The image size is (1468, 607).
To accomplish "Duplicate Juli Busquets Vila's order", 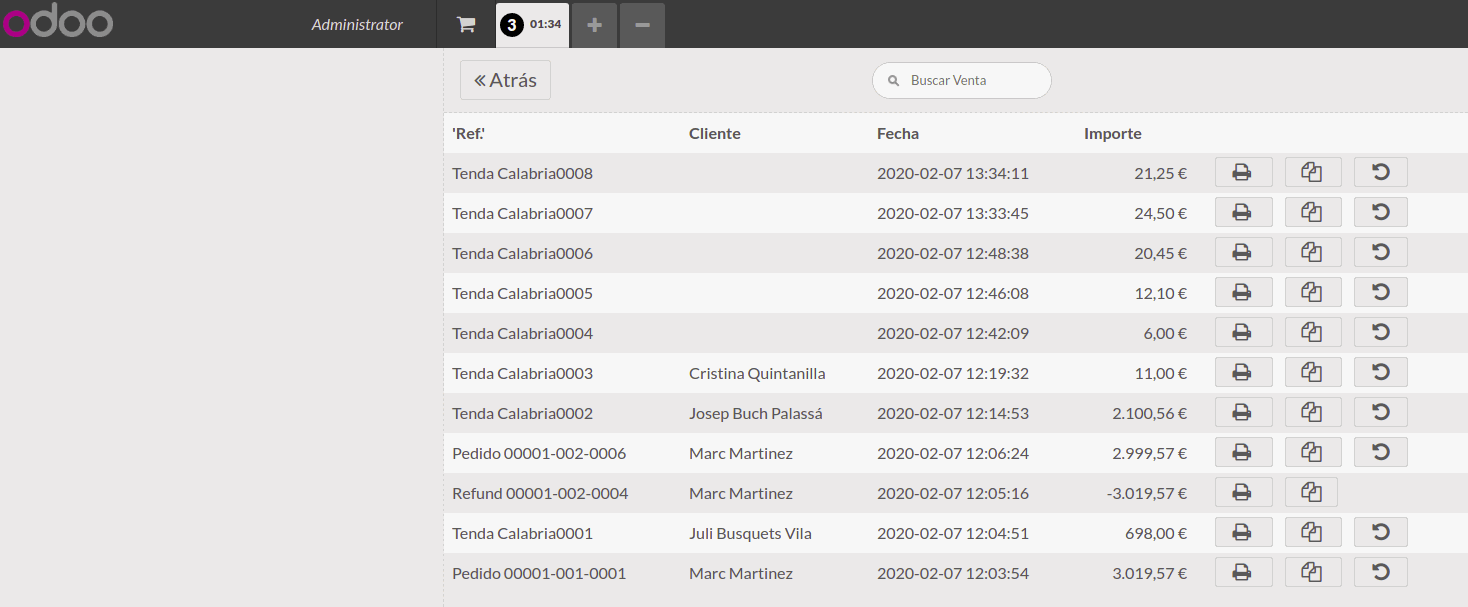I will tap(1312, 532).
